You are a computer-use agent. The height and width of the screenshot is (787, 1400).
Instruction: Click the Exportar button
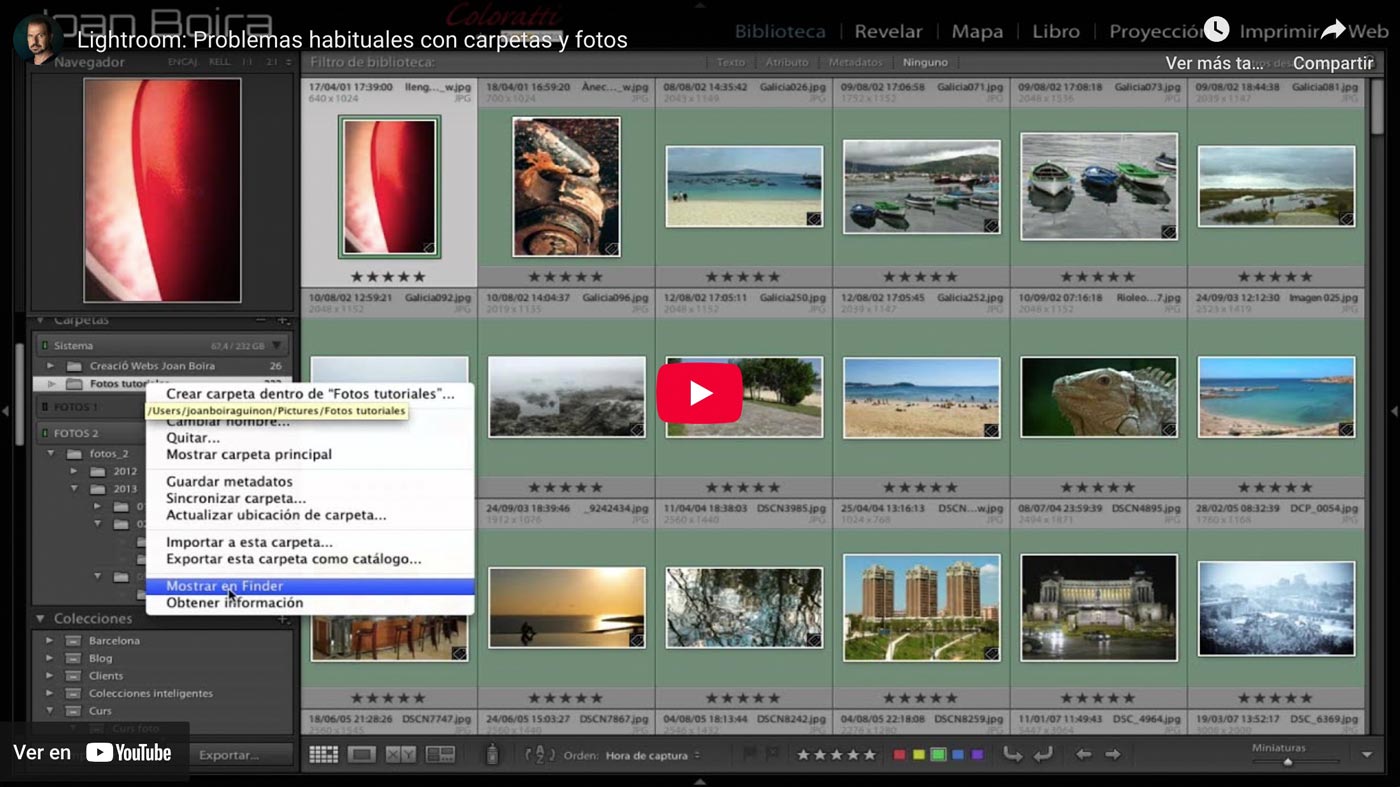click(228, 755)
